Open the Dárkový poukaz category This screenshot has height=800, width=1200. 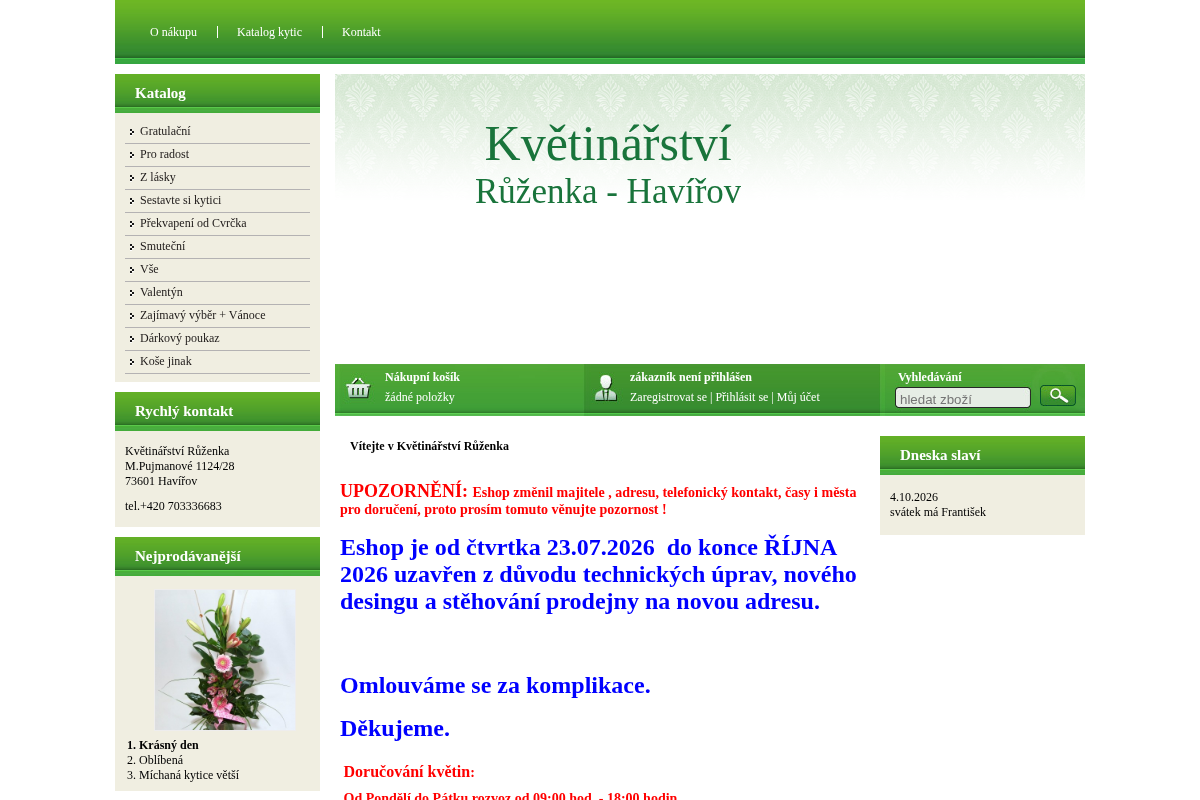coord(179,338)
